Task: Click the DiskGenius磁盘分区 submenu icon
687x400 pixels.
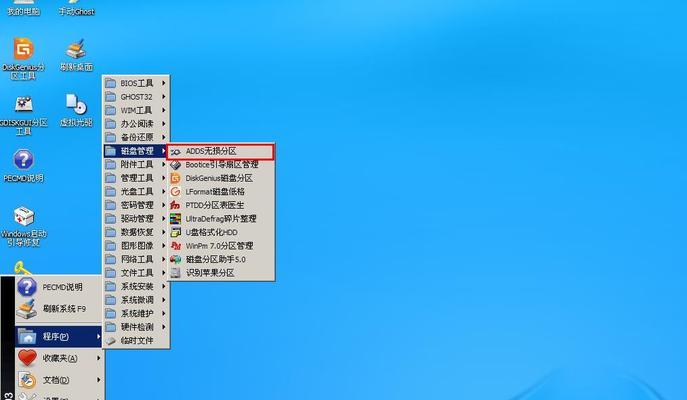Action: [175, 178]
